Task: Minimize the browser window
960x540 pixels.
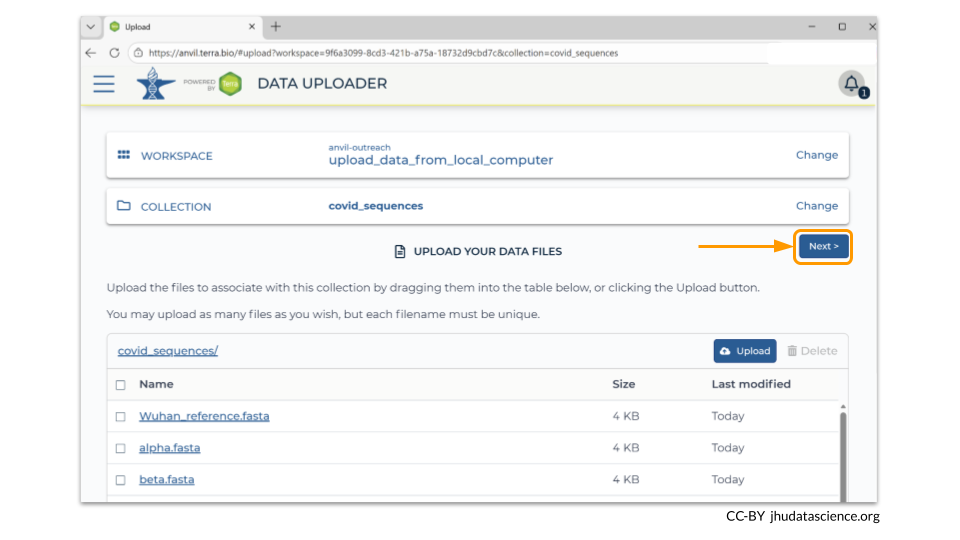Action: click(x=812, y=27)
